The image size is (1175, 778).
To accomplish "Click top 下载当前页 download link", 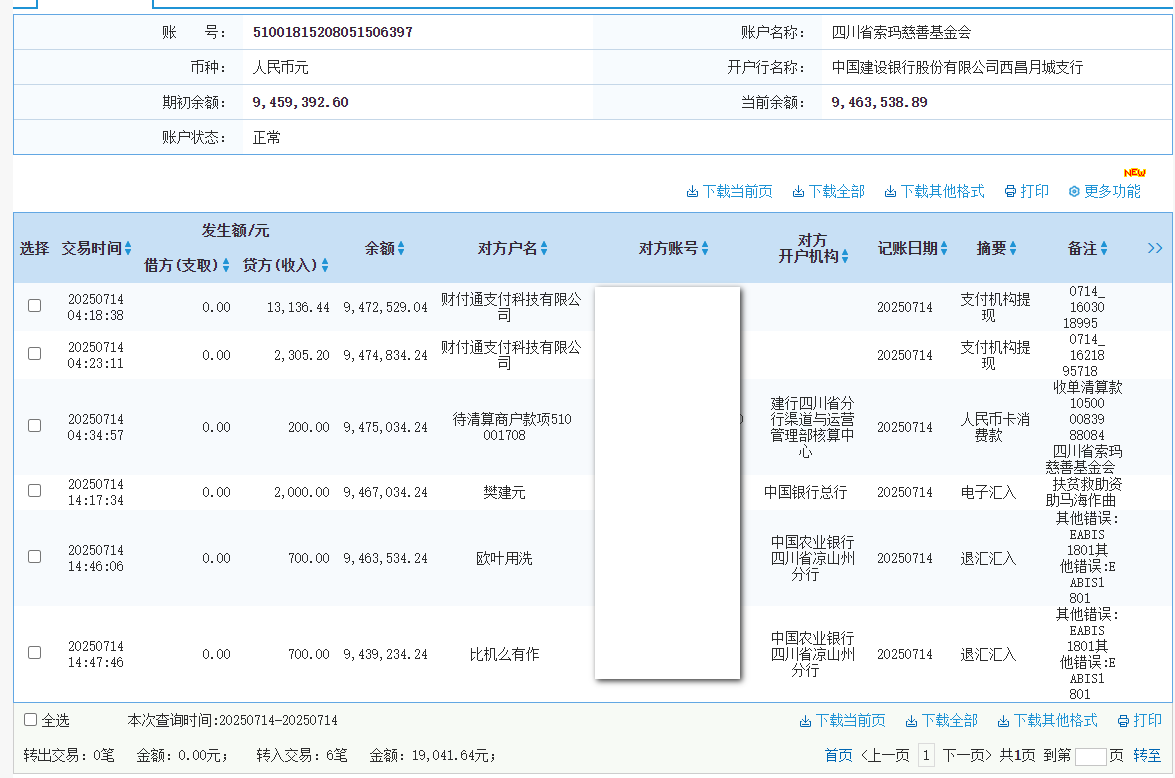I will pos(729,192).
